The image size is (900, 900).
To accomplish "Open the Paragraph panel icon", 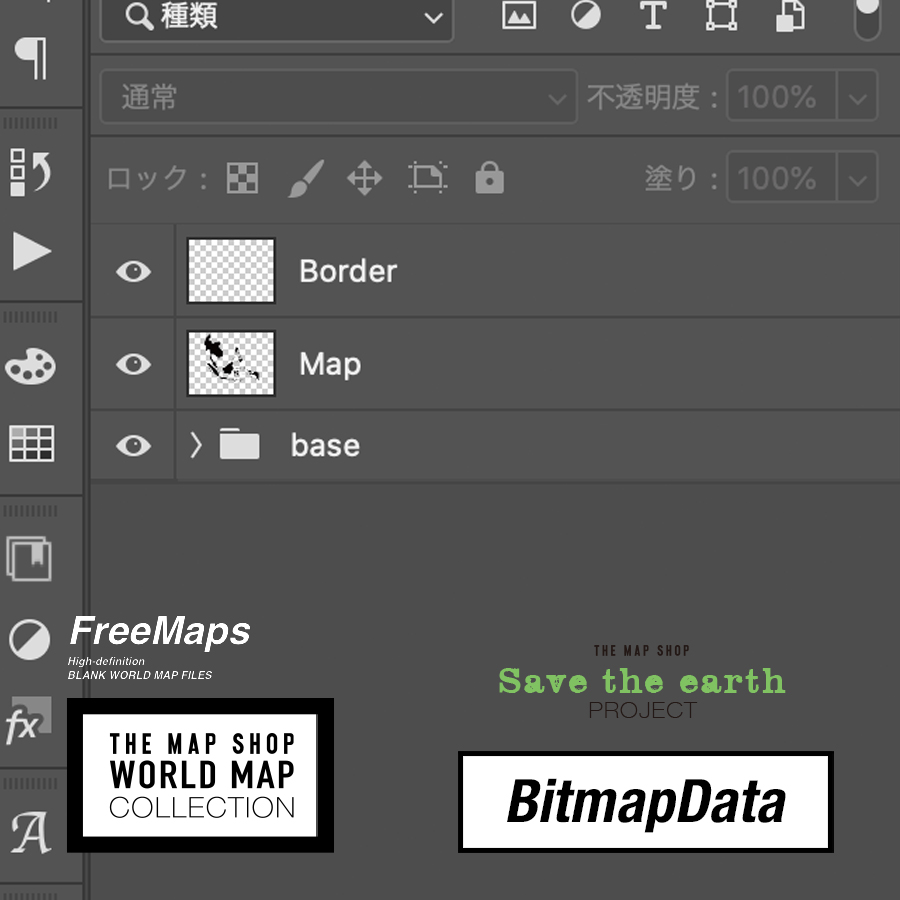I will [31, 57].
